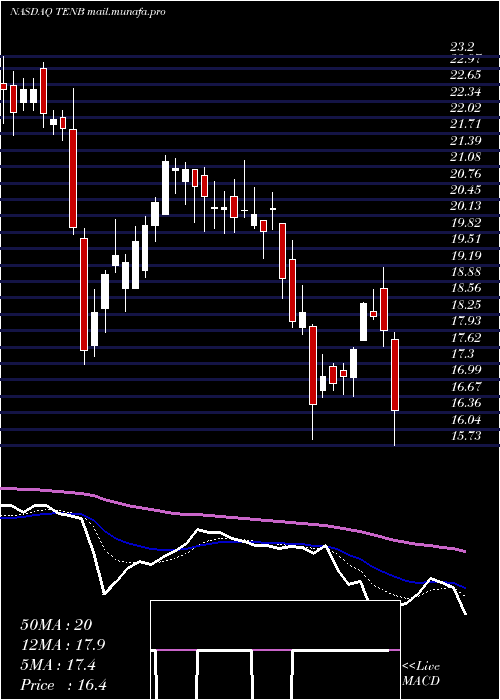Screen dimensions: 500x700
Task: Click the 12MA : 17.9 readout
Action: coord(63,645)
